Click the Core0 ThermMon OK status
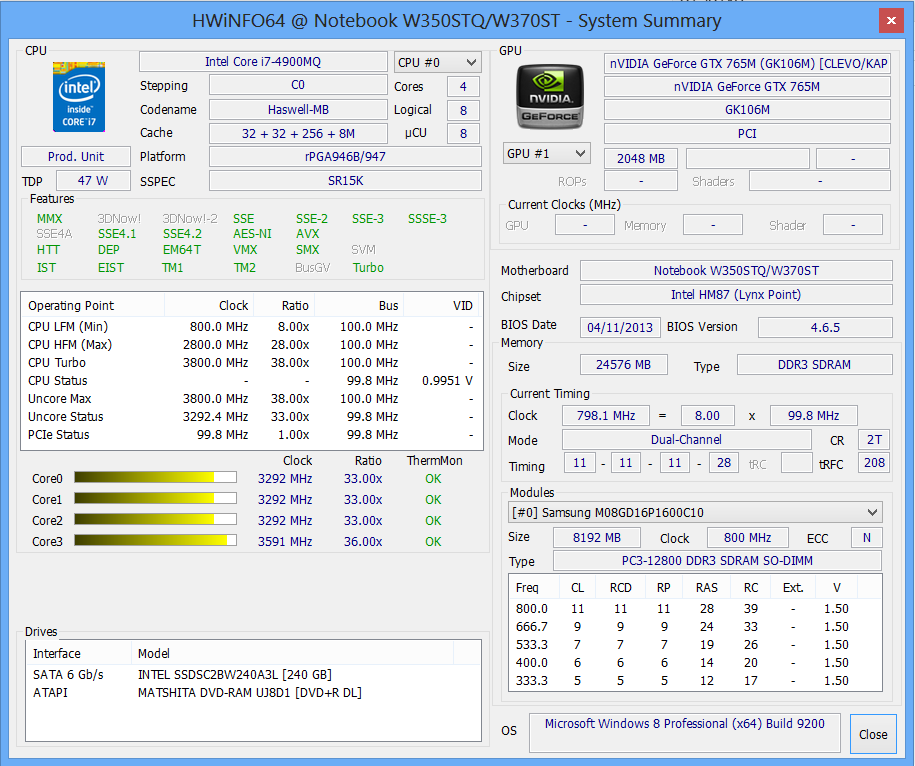 tap(433, 478)
